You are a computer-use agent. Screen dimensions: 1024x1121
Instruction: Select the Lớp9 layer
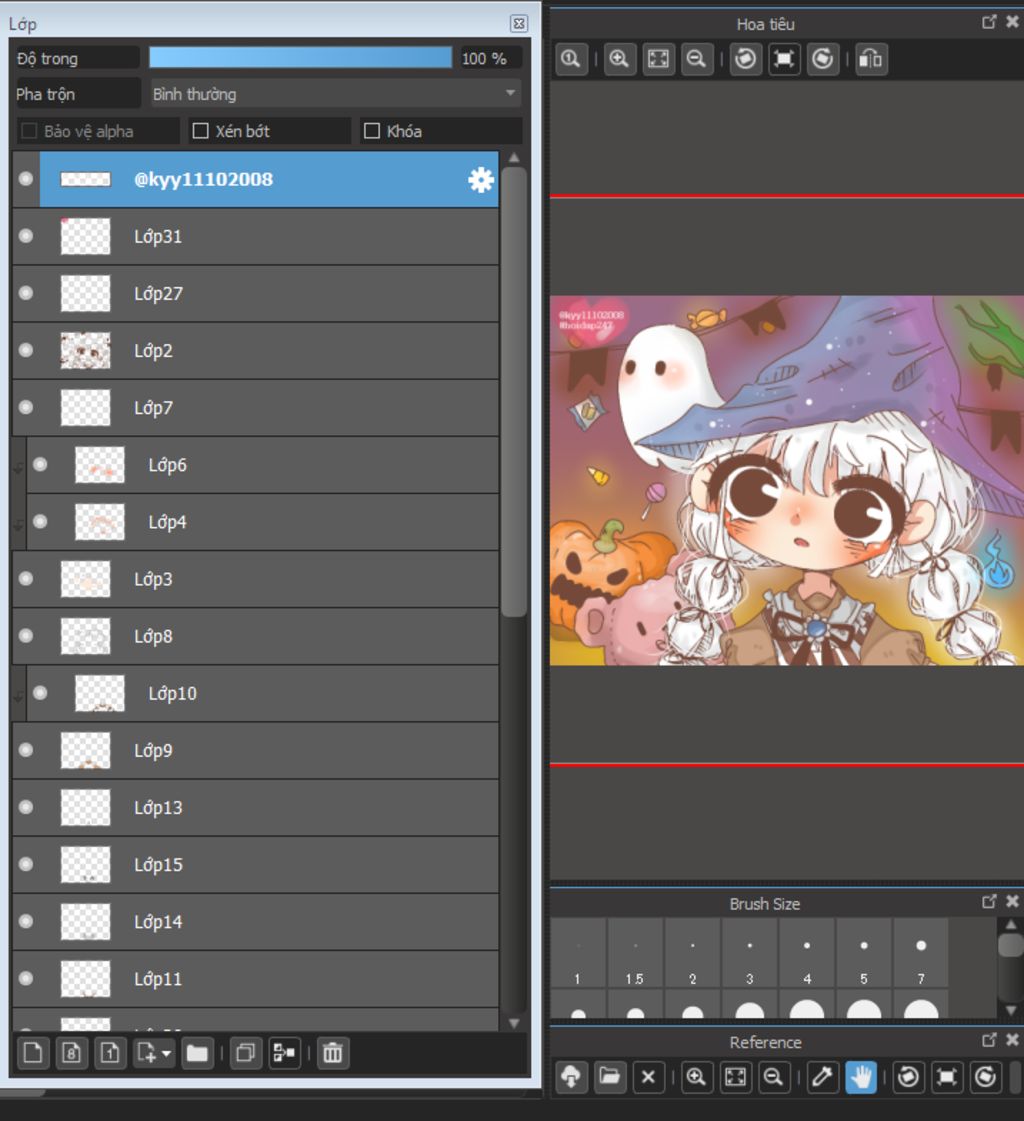[x=255, y=751]
